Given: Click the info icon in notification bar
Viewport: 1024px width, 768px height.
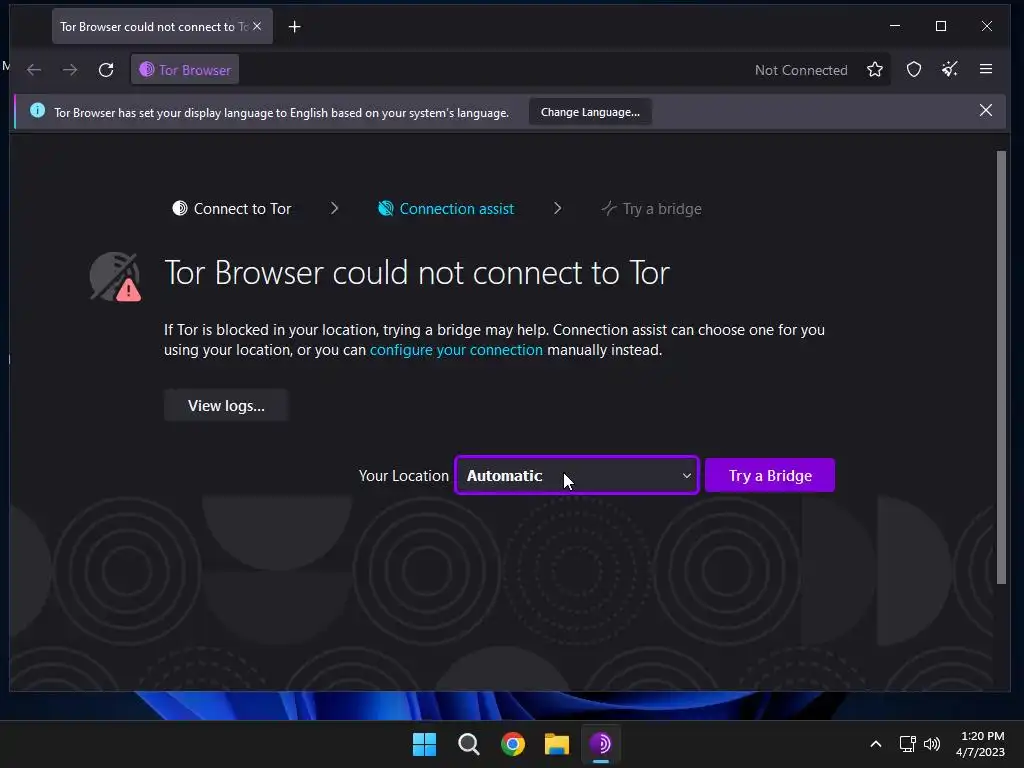Looking at the screenshot, I should point(38,111).
